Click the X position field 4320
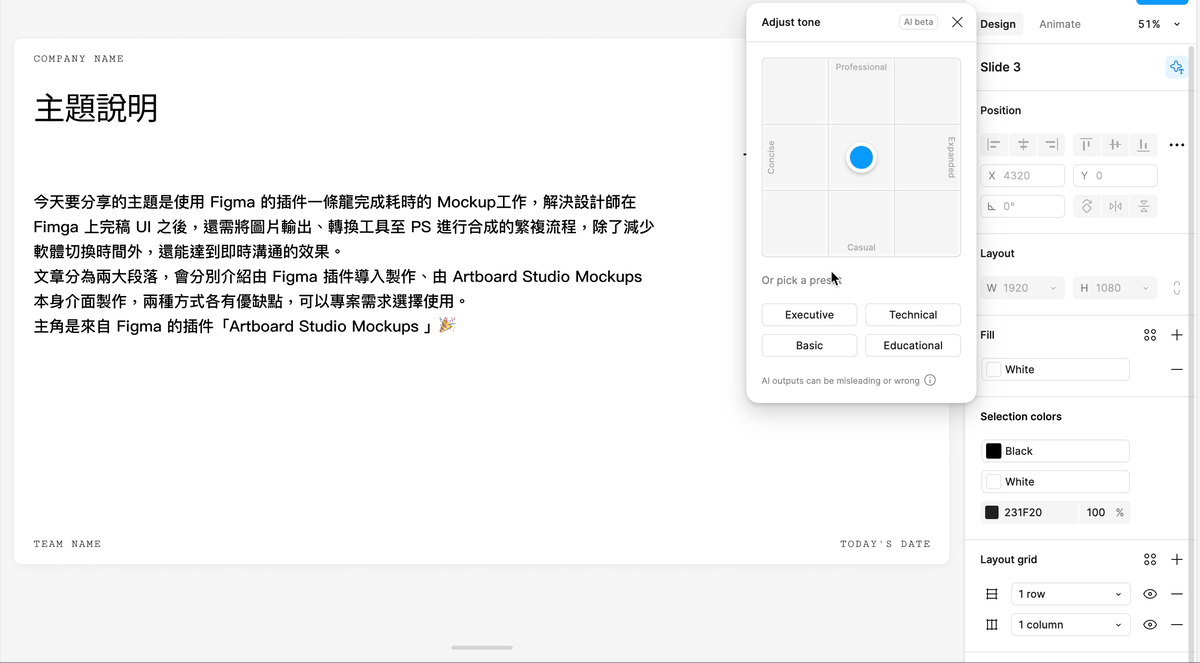The height and width of the screenshot is (663, 1200). pos(1022,176)
